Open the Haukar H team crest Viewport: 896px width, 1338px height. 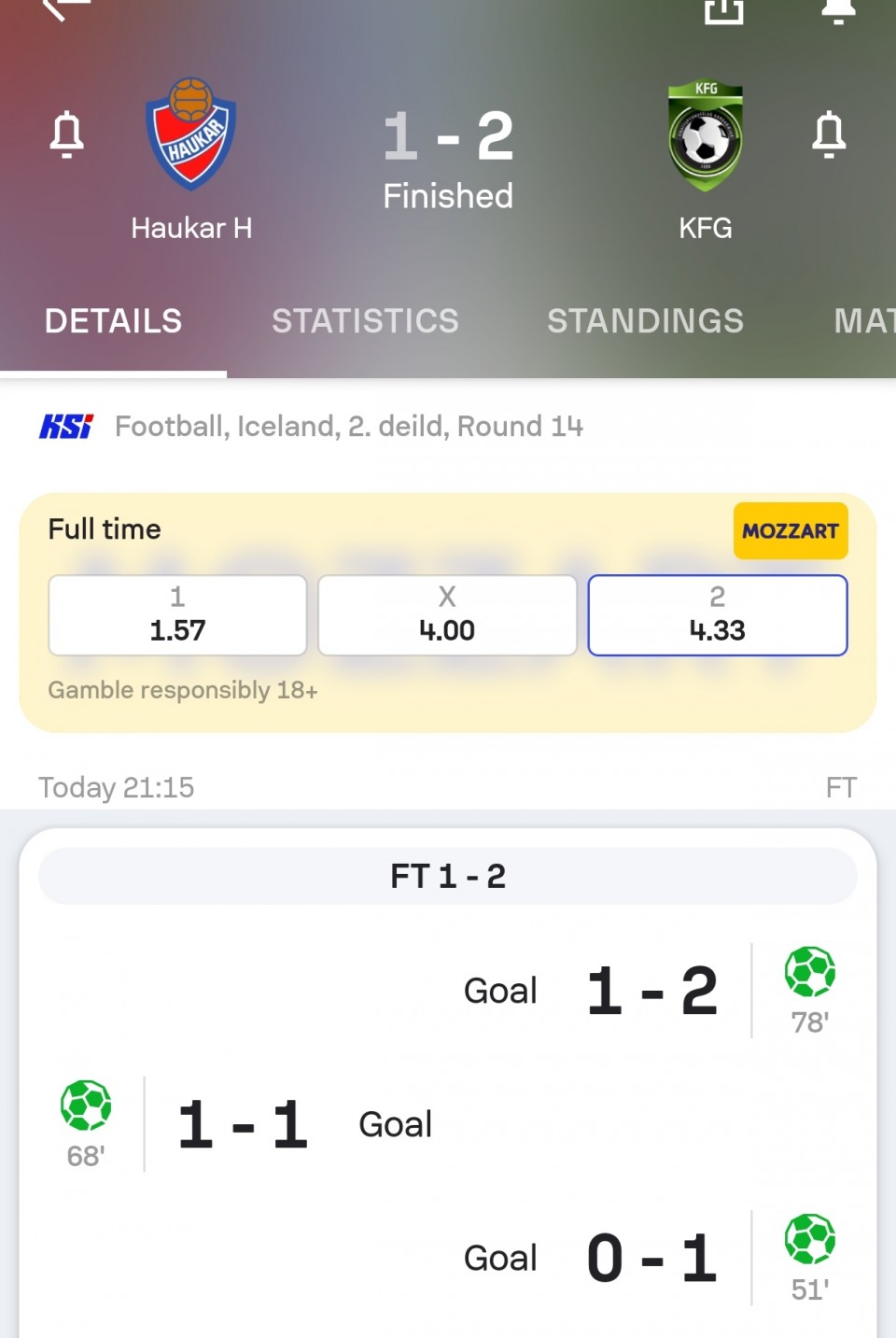point(191,134)
